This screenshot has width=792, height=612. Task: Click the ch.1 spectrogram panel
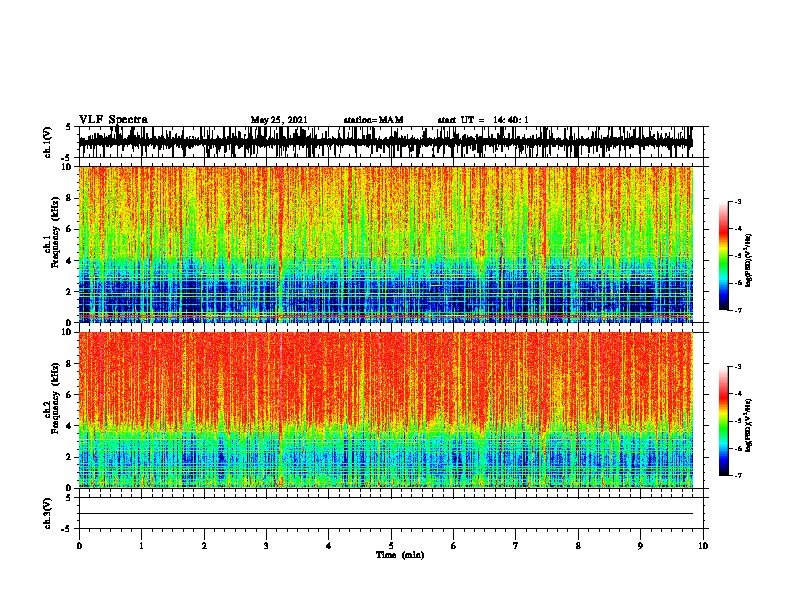pos(386,244)
